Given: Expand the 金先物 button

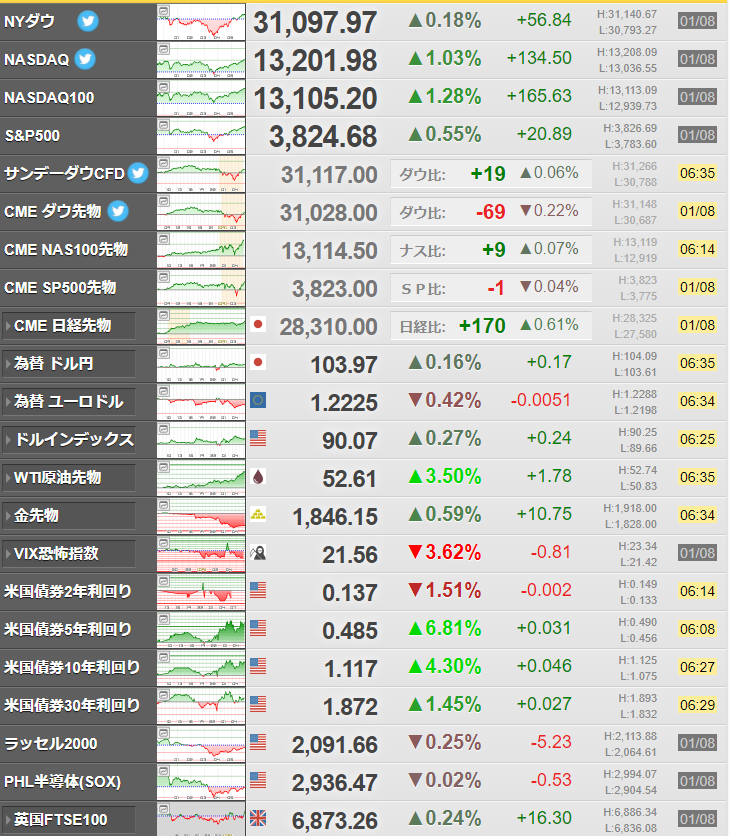Looking at the screenshot, I should tap(69, 516).
